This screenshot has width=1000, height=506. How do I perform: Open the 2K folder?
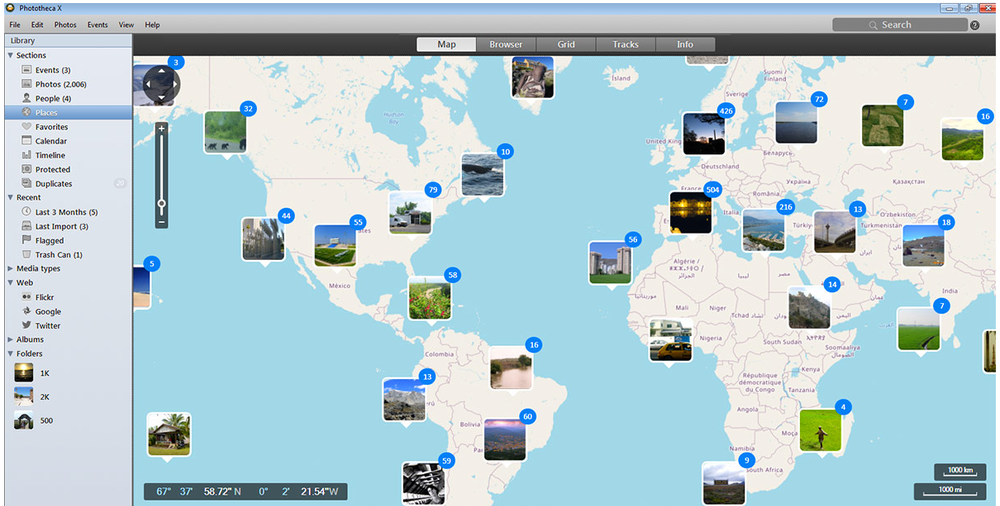click(24, 396)
